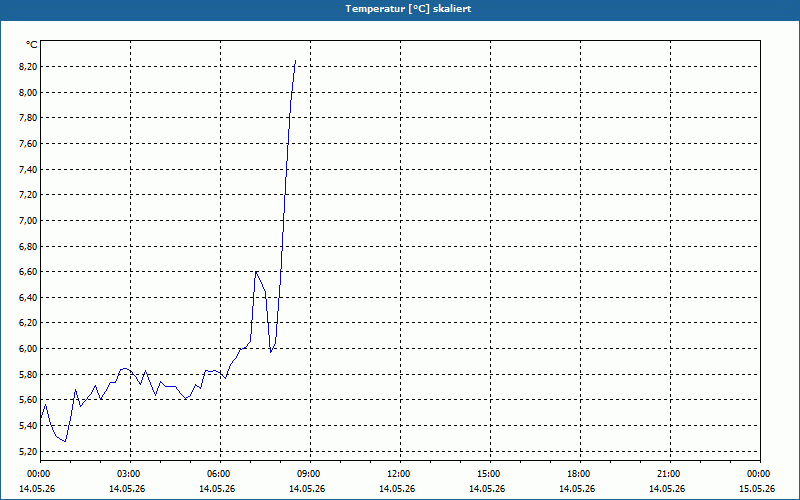Click the 7,60 y-axis value
The height and width of the screenshot is (500, 800).
click(28, 144)
